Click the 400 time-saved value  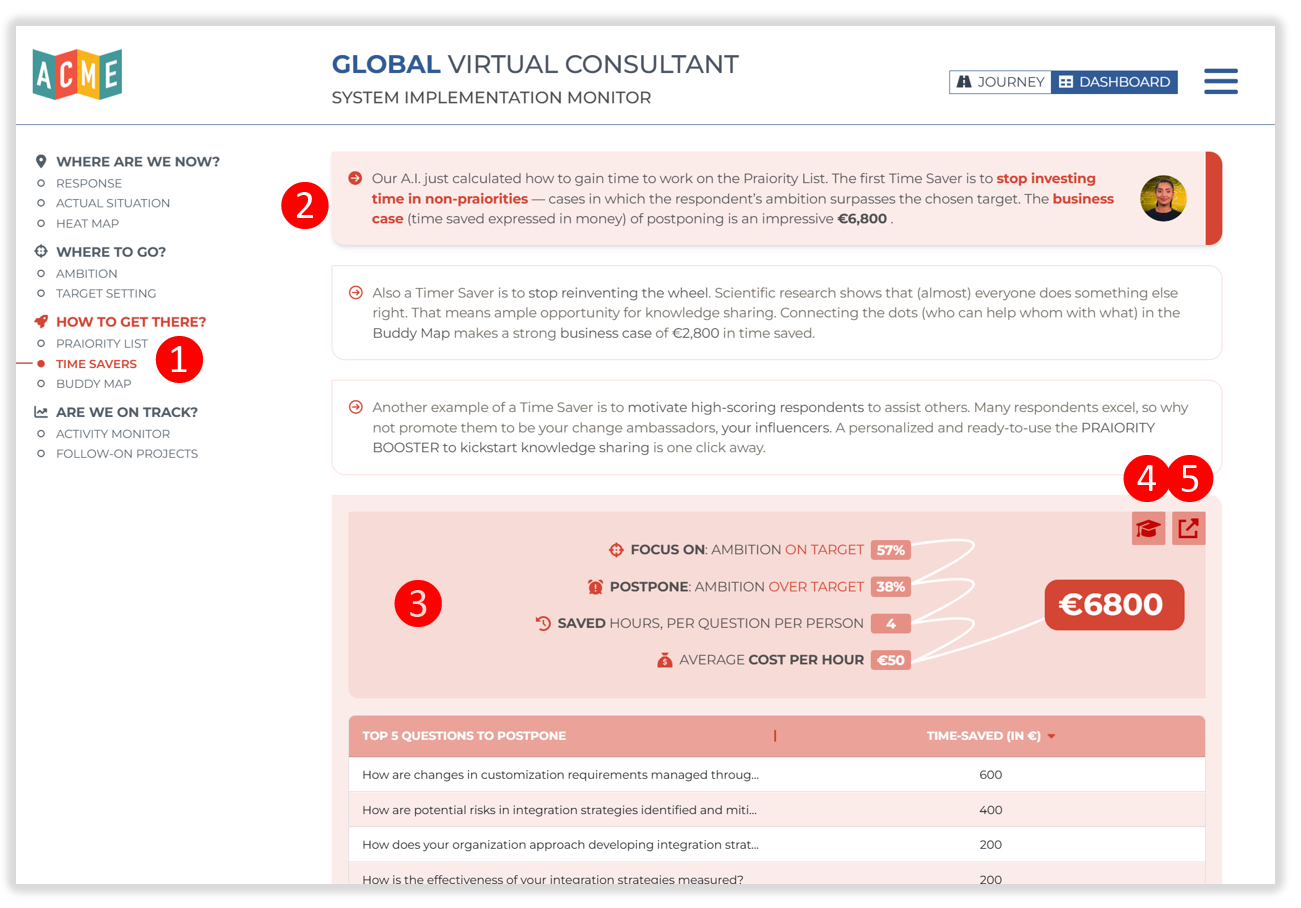click(990, 810)
